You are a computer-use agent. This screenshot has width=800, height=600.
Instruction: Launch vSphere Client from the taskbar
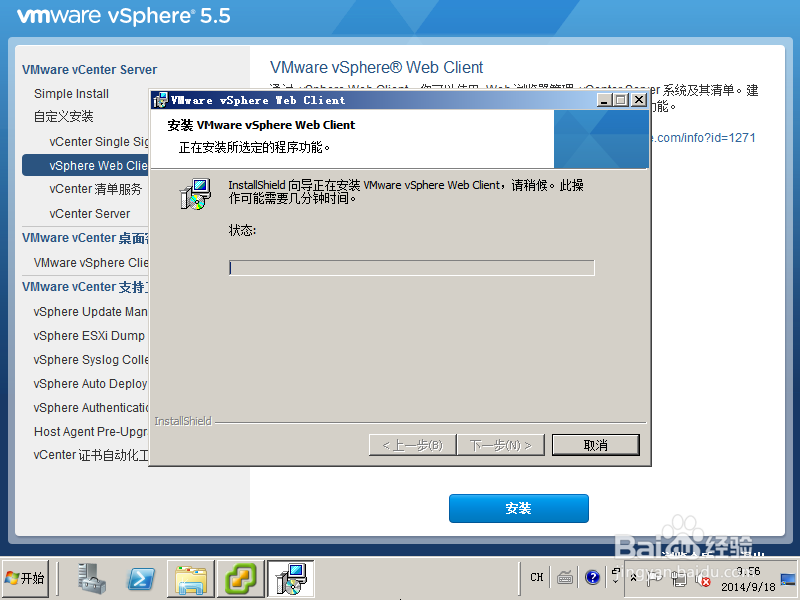click(241, 578)
